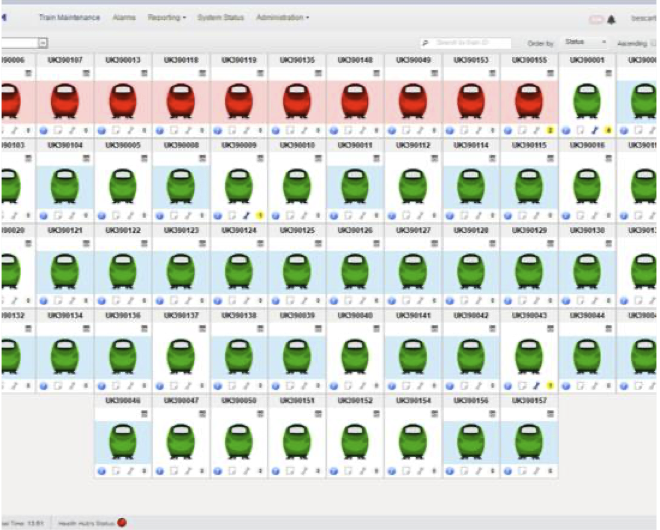
Task: Click the blue info icon under UK390107
Action: [43, 131]
